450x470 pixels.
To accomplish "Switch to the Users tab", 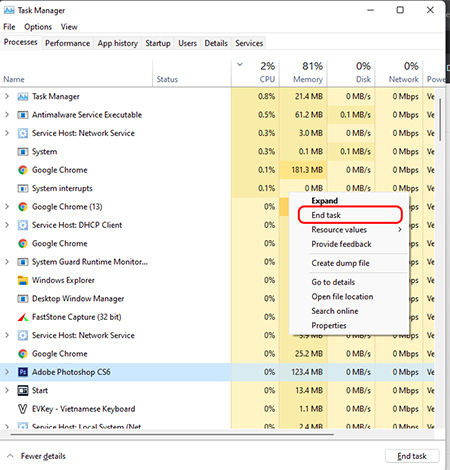I will [x=187, y=43].
